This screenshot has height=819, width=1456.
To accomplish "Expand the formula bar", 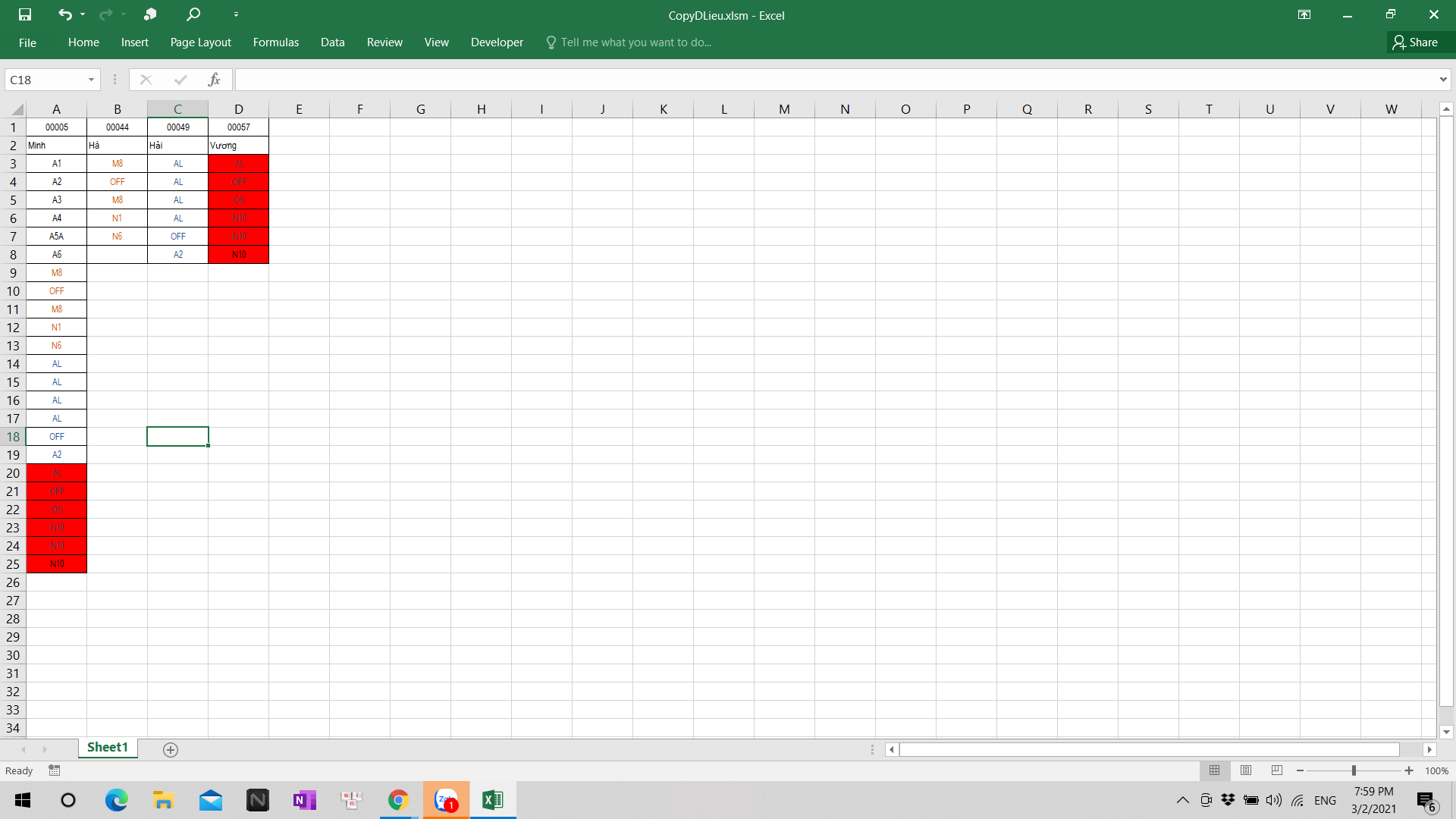I will click(x=1442, y=80).
